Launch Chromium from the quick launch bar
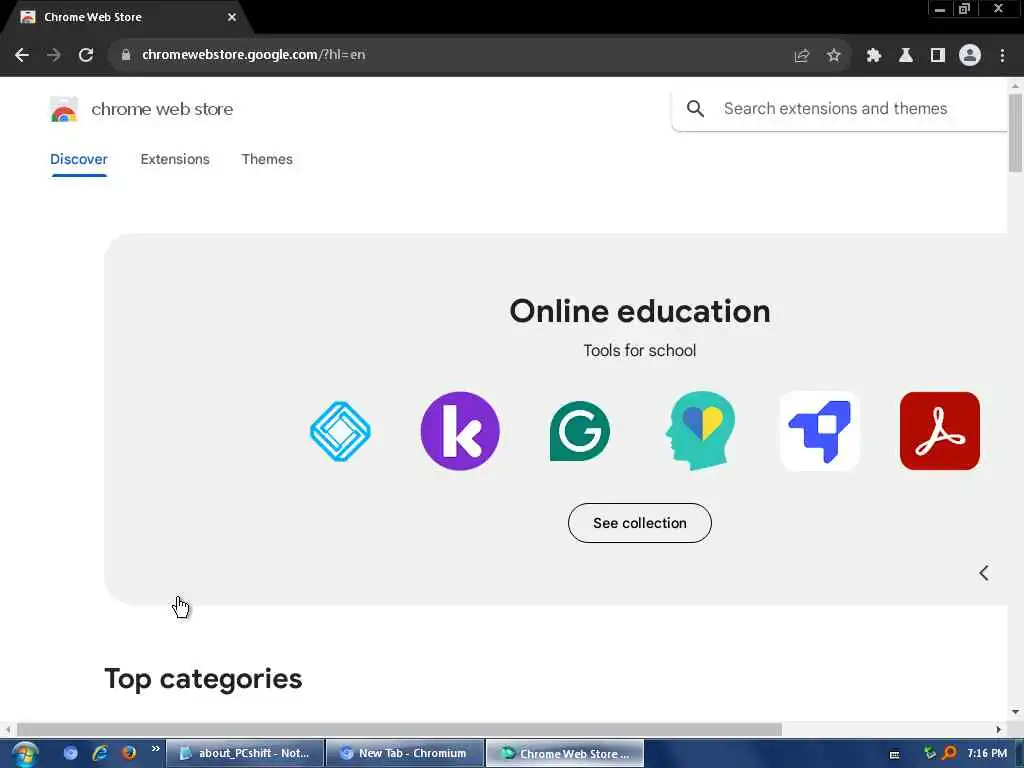1024x768 pixels. point(71,753)
